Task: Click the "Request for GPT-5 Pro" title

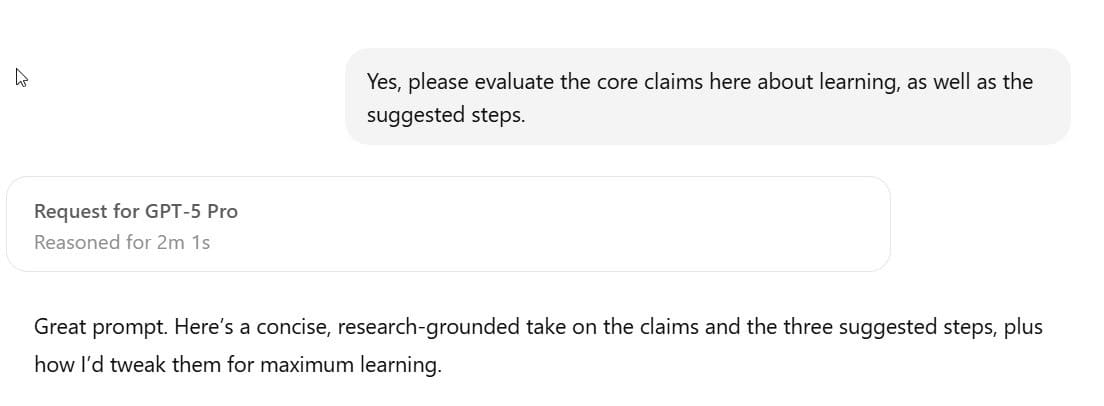Action: click(135, 211)
